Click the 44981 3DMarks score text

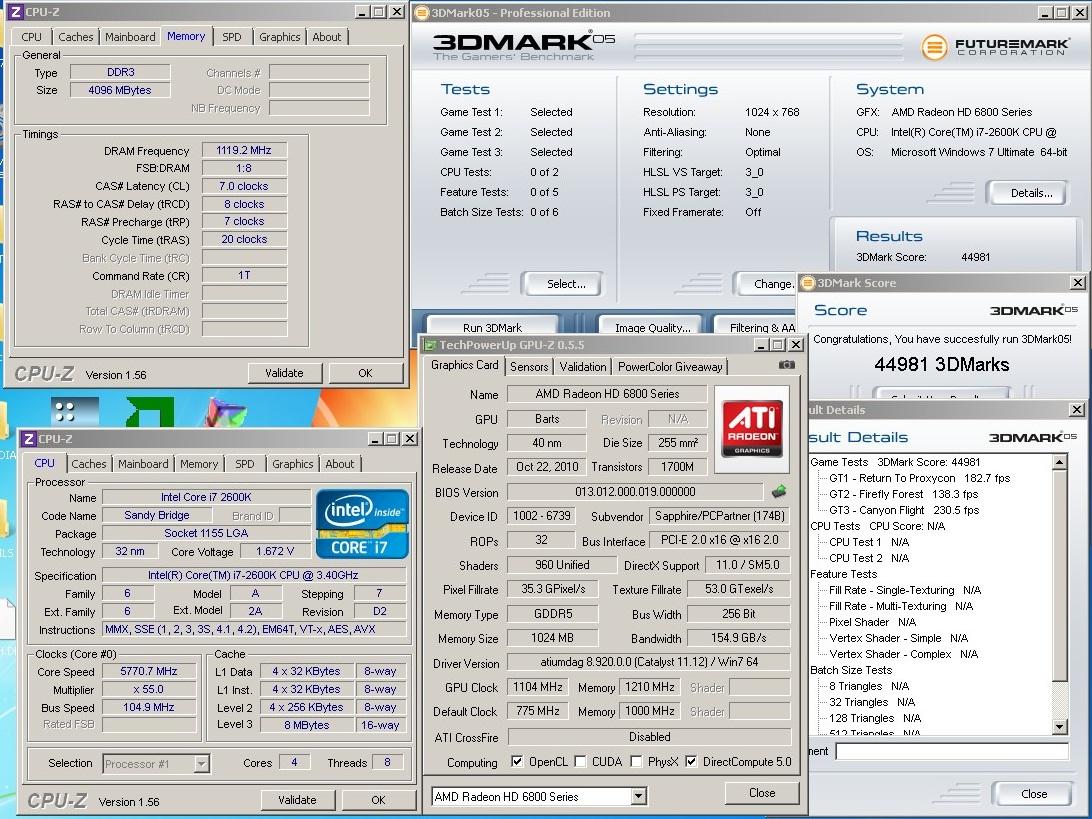pos(942,364)
